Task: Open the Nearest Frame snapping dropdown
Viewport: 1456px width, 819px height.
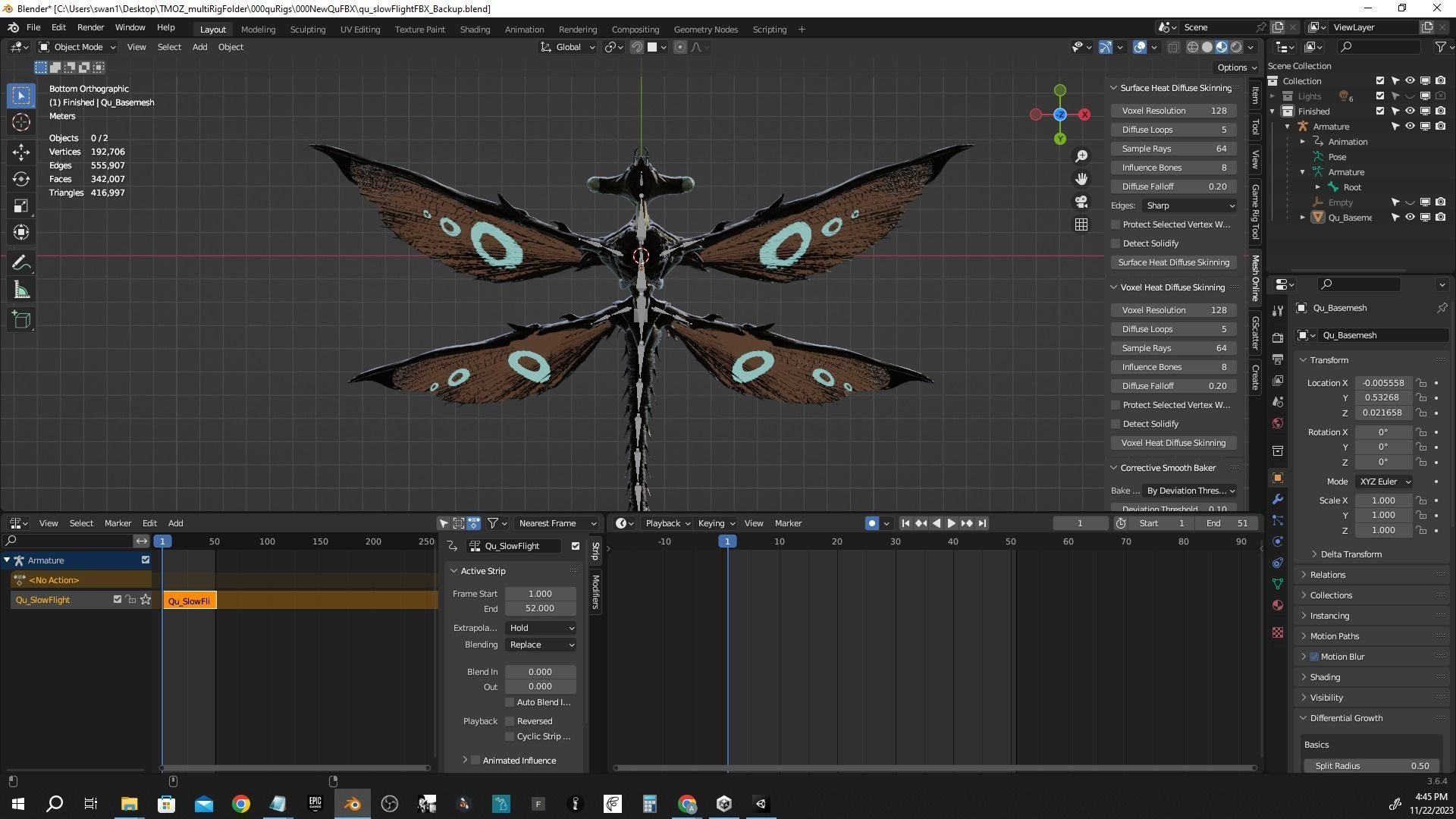Action: pos(556,523)
